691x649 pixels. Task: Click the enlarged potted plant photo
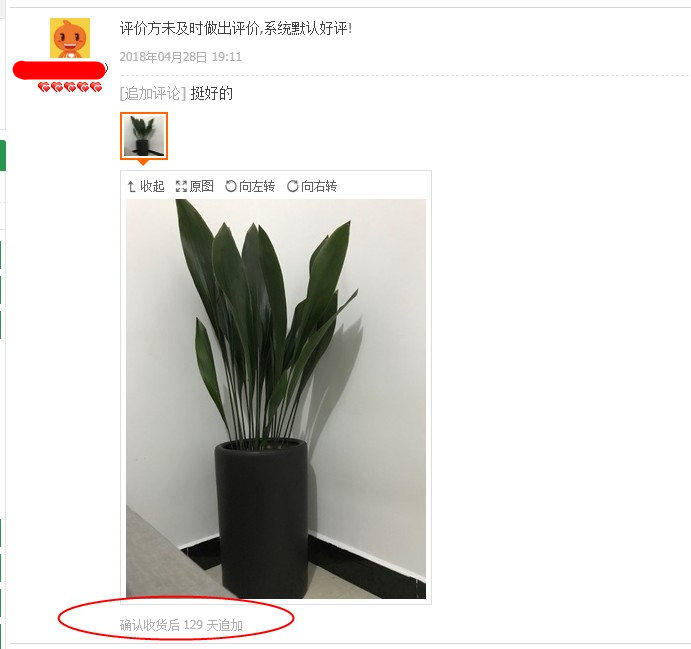pyautogui.click(x=276, y=399)
